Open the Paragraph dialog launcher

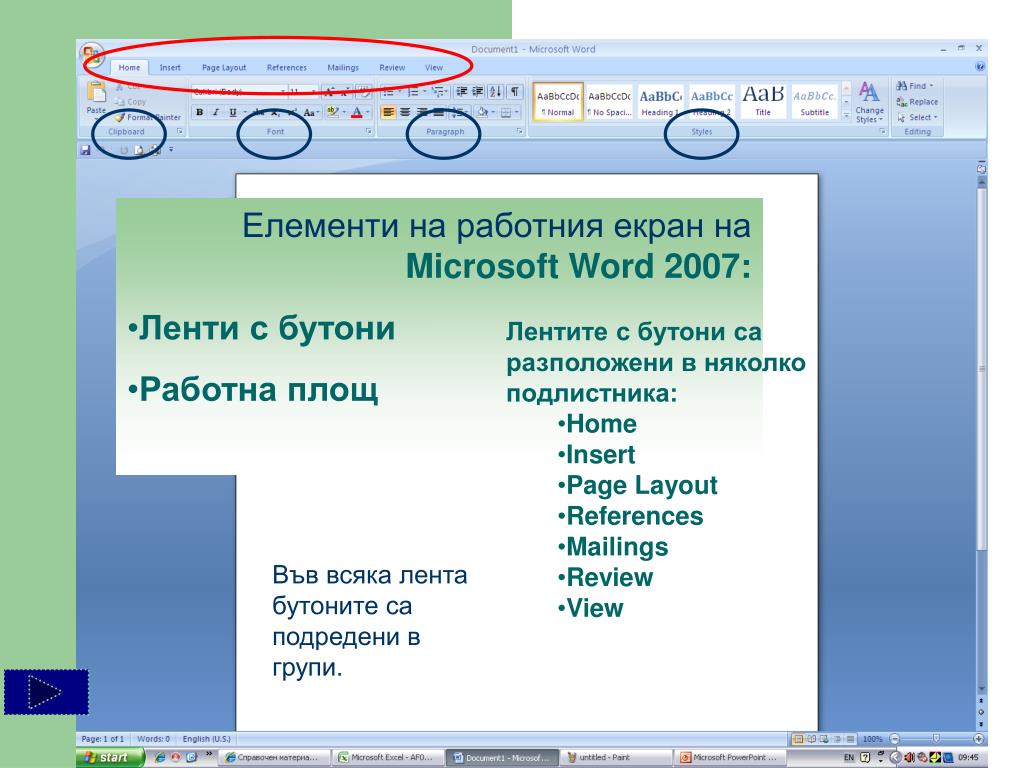(520, 131)
